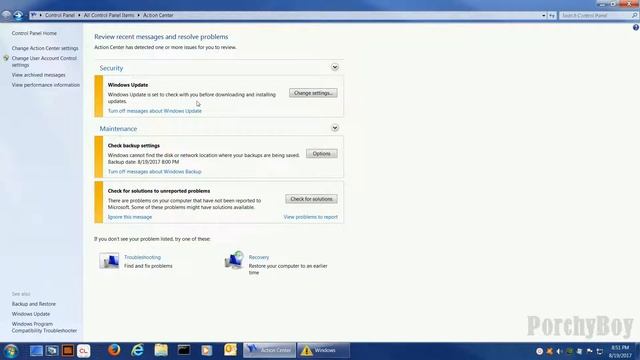Open Backup and Restore under See also
Screen dimensions: 640x360
[x=34, y=304]
